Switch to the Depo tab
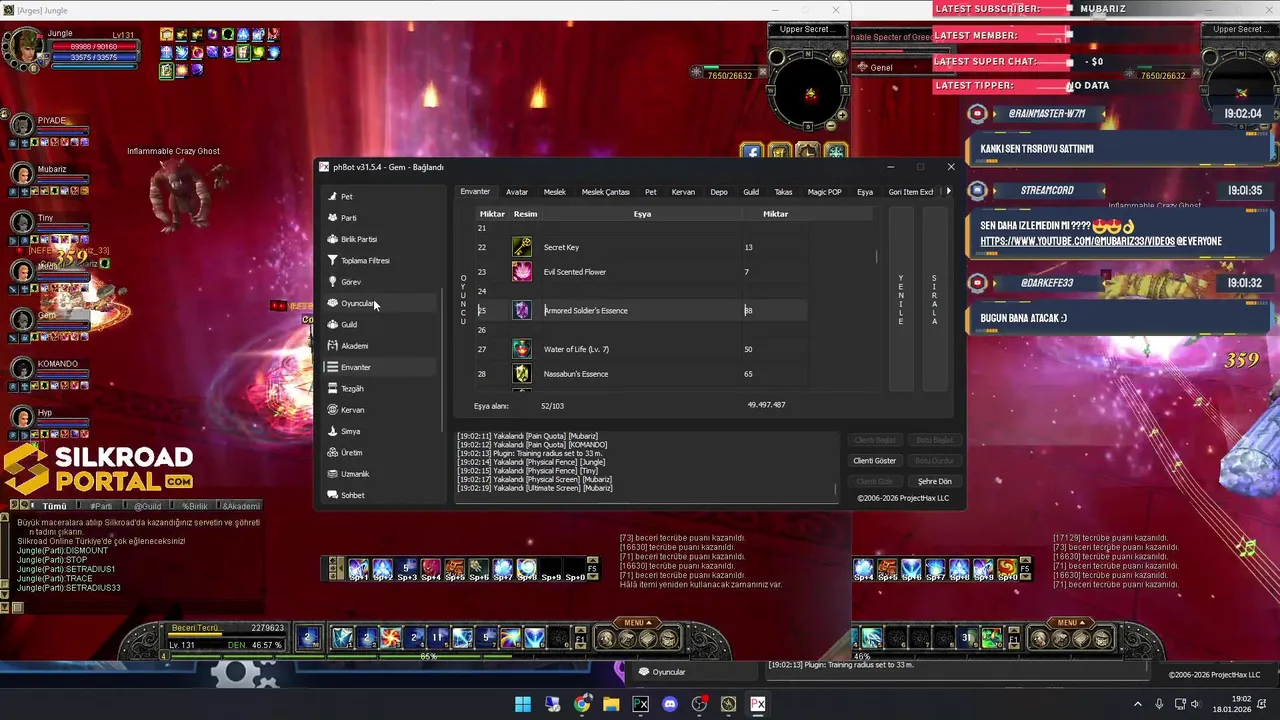 pos(719,192)
